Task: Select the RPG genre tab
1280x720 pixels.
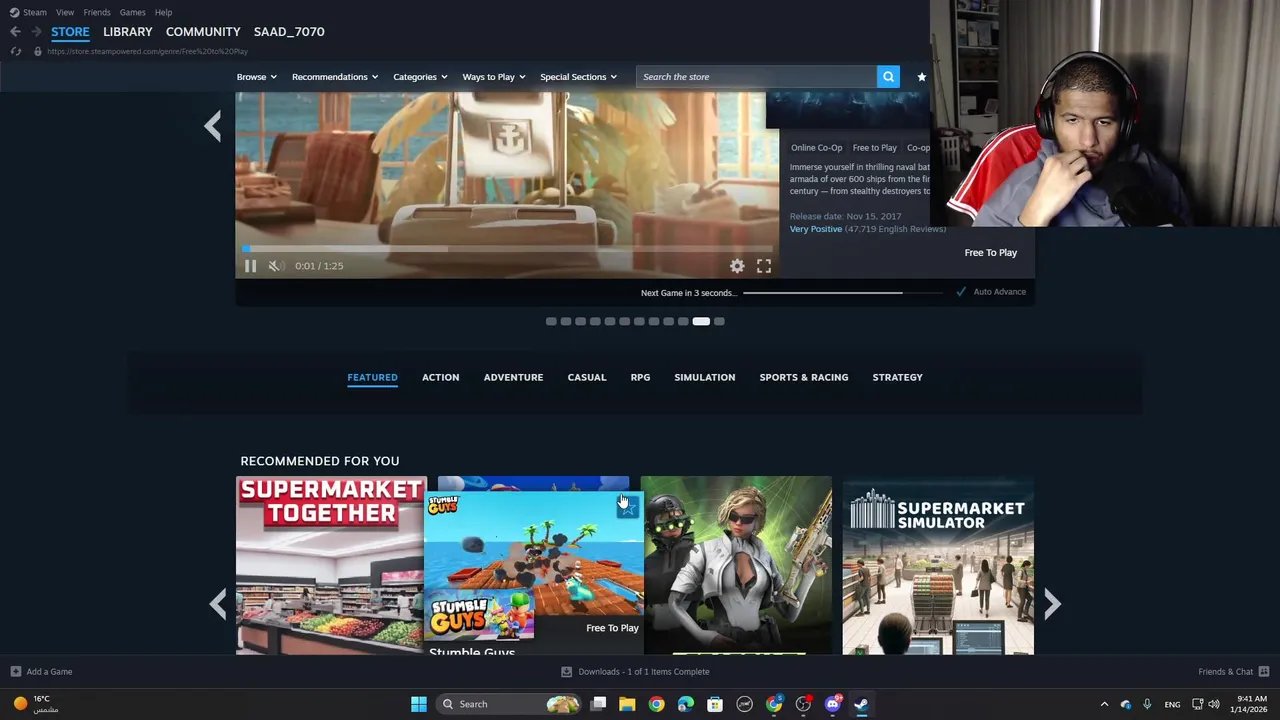Action: (640, 377)
